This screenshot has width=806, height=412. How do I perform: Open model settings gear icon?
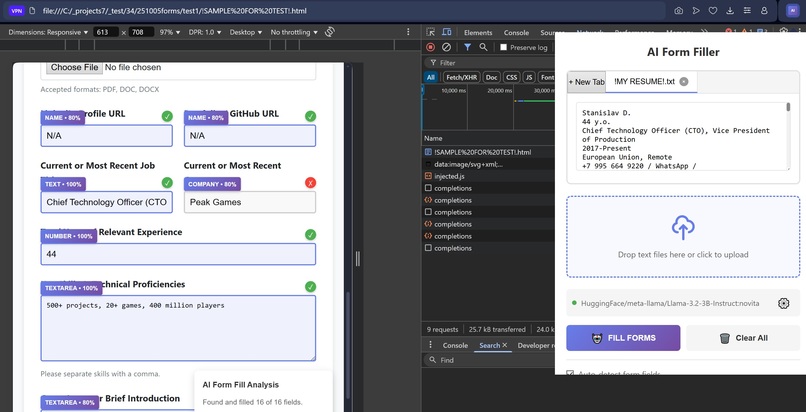783,303
